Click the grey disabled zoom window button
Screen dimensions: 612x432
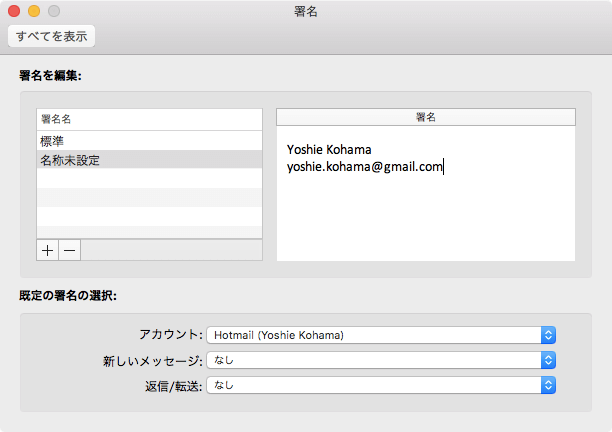click(x=54, y=11)
